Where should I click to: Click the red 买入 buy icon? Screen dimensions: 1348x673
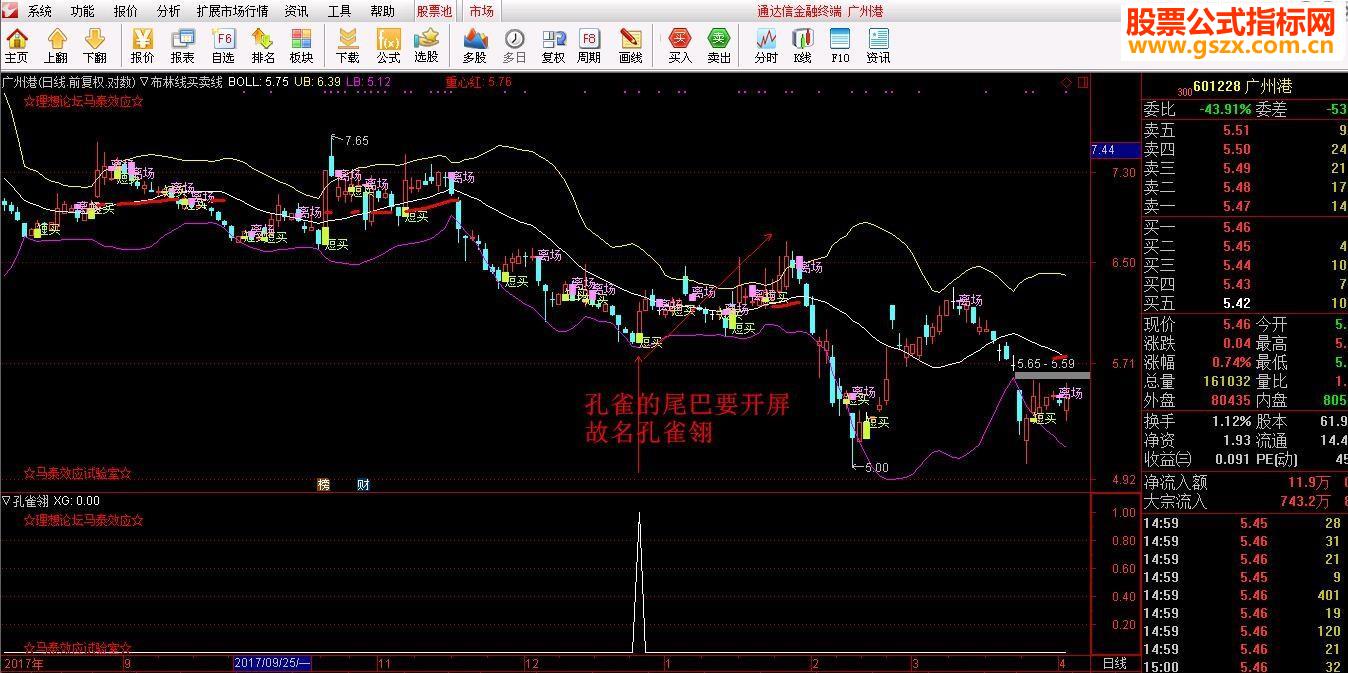click(680, 46)
